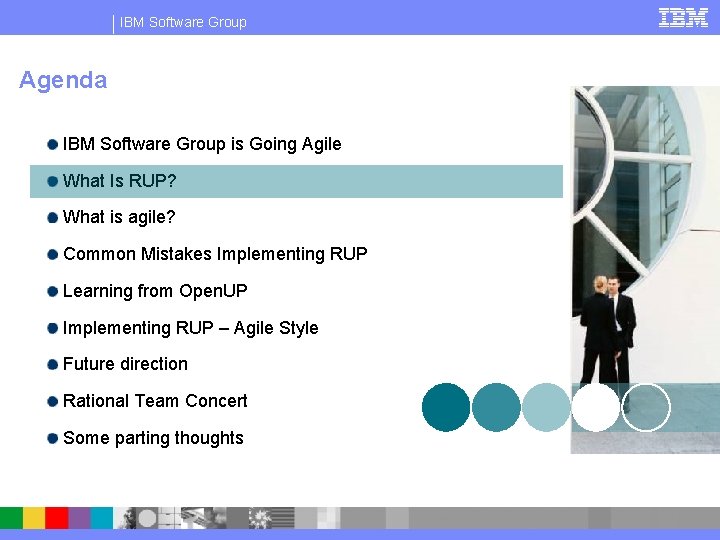Select 'Some parting thoughts' agenda item
This screenshot has height=540, width=720.
[153, 438]
